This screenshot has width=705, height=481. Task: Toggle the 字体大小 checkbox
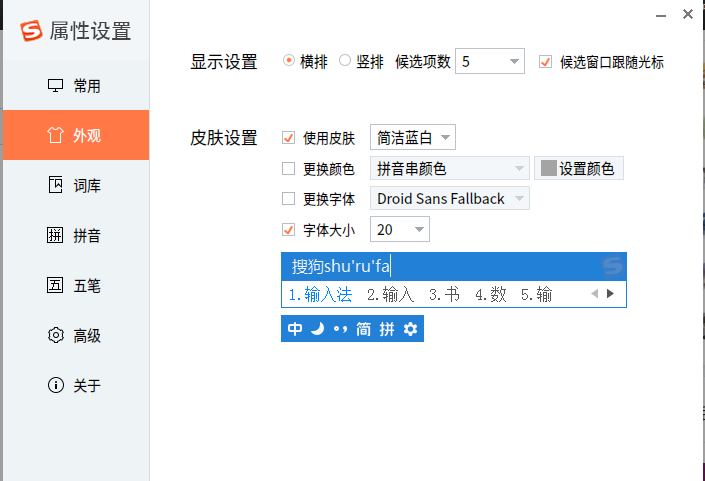click(288, 230)
